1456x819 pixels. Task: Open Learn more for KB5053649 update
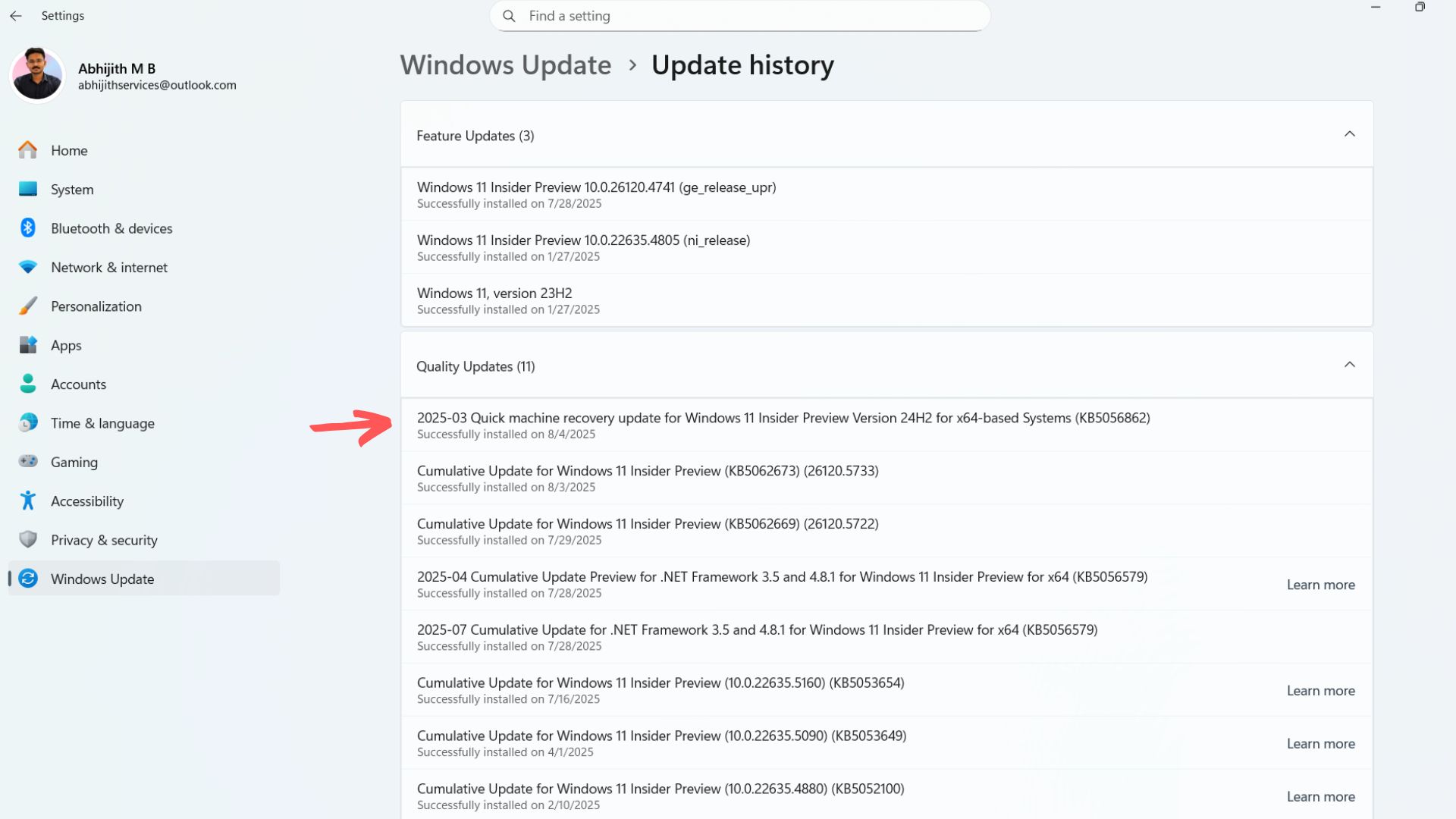[x=1320, y=744]
